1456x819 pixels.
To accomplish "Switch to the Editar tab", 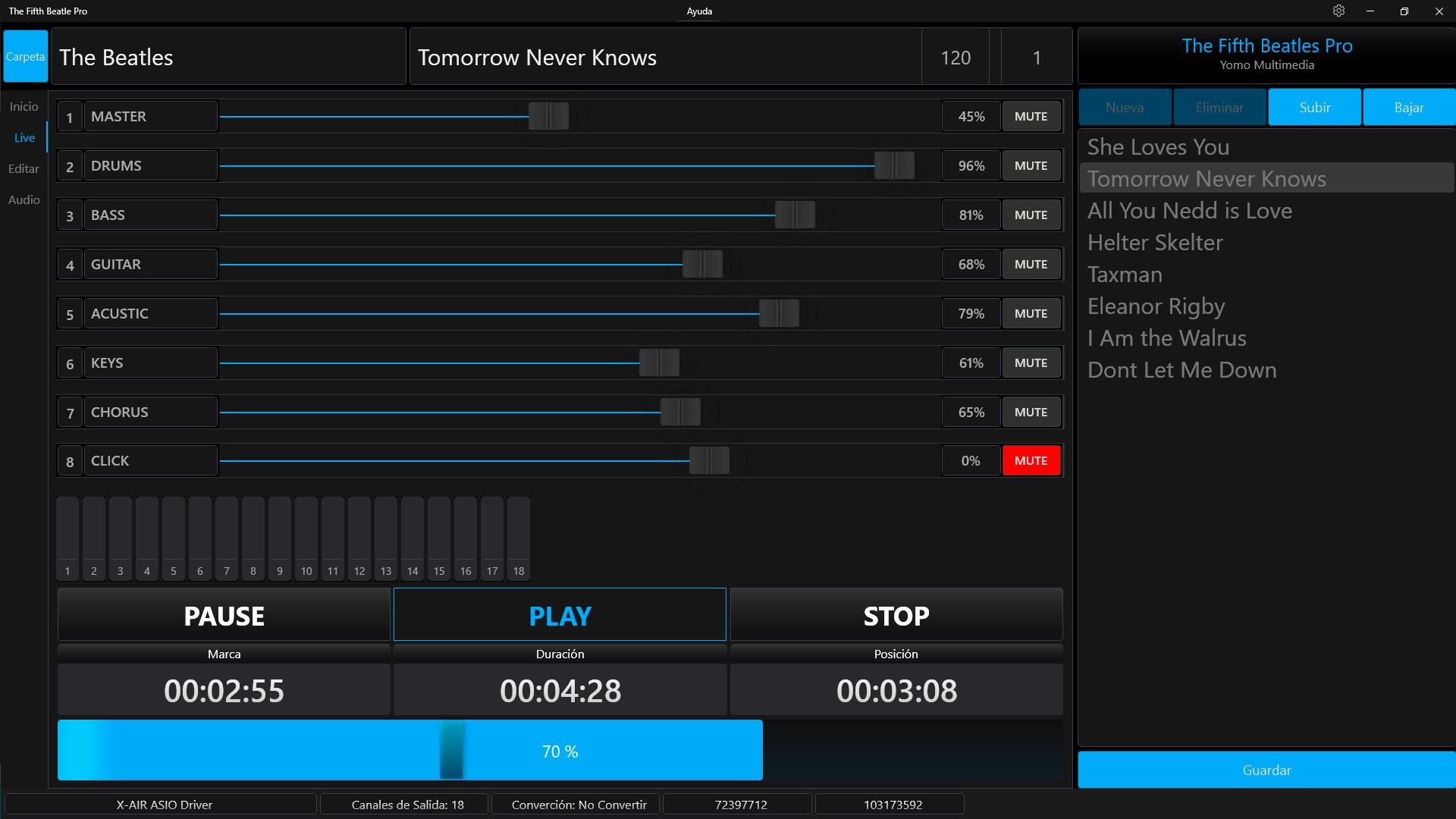I will pyautogui.click(x=24, y=169).
